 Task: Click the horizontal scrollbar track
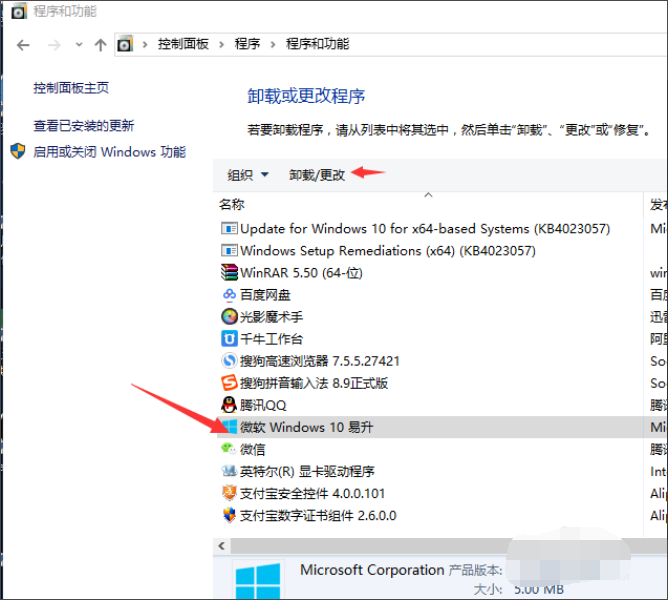pyautogui.click(x=449, y=546)
